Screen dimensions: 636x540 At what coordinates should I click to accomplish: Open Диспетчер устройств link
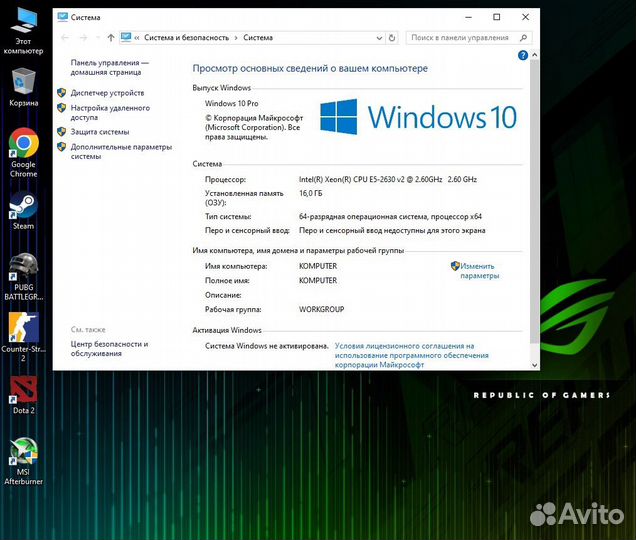pos(107,93)
